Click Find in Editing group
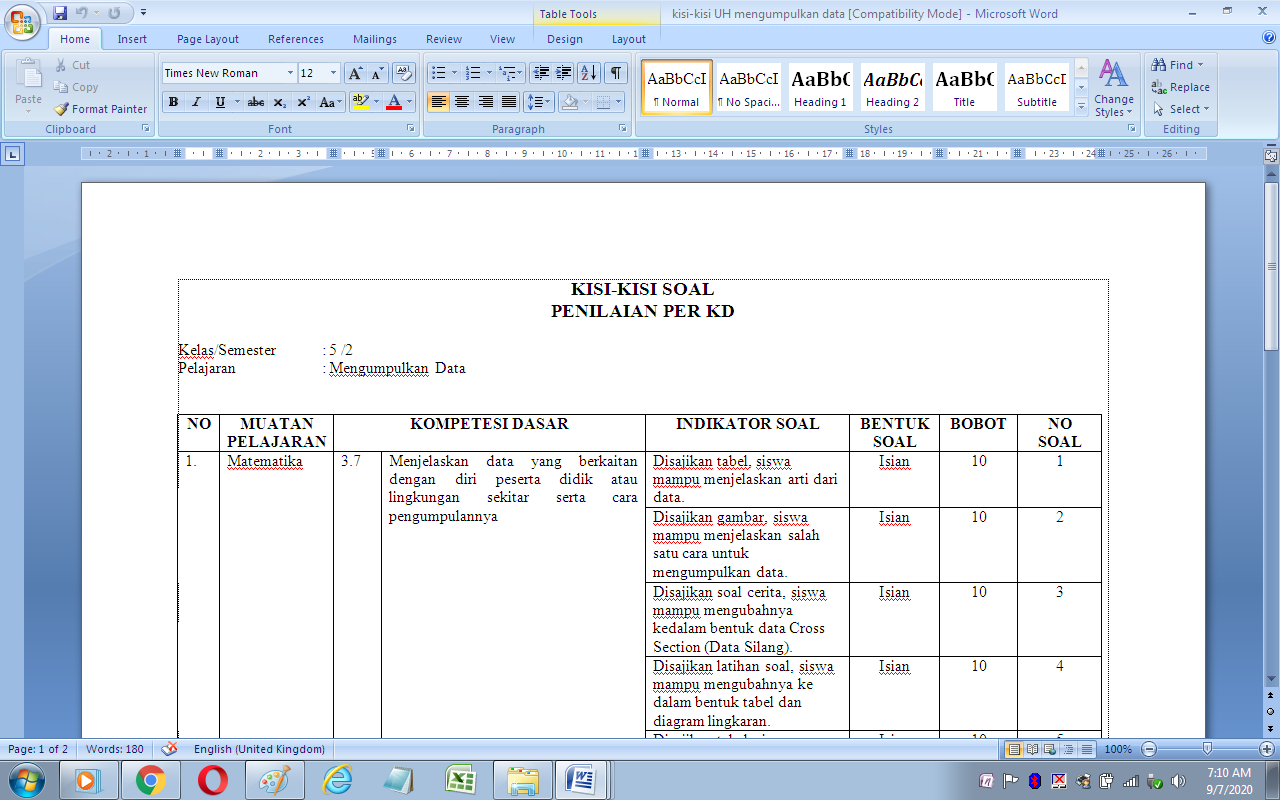This screenshot has width=1280, height=800. pyautogui.click(x=1179, y=65)
